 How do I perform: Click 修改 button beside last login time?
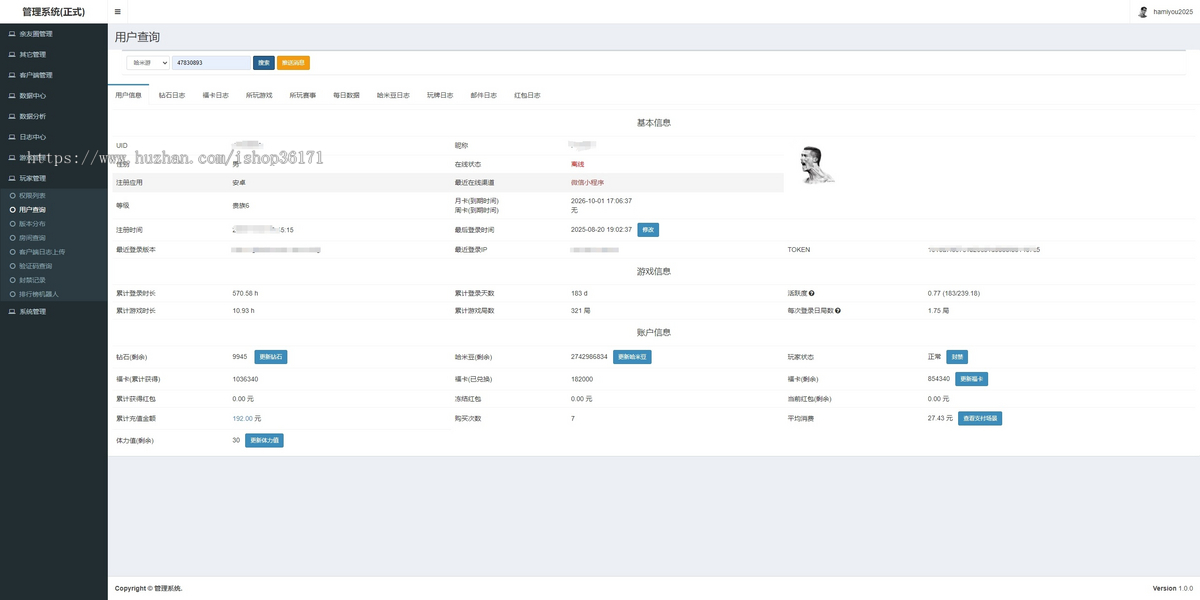pyautogui.click(x=648, y=230)
